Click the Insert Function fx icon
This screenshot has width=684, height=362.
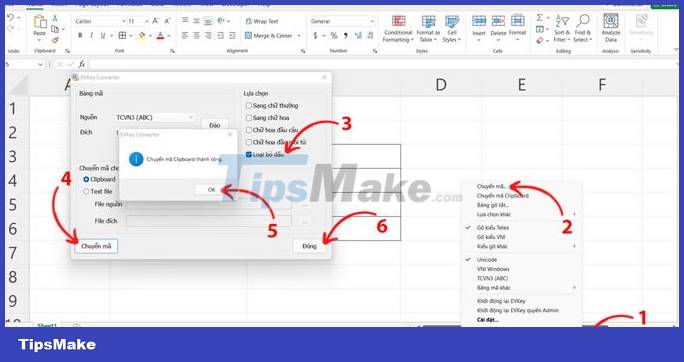tap(82, 65)
